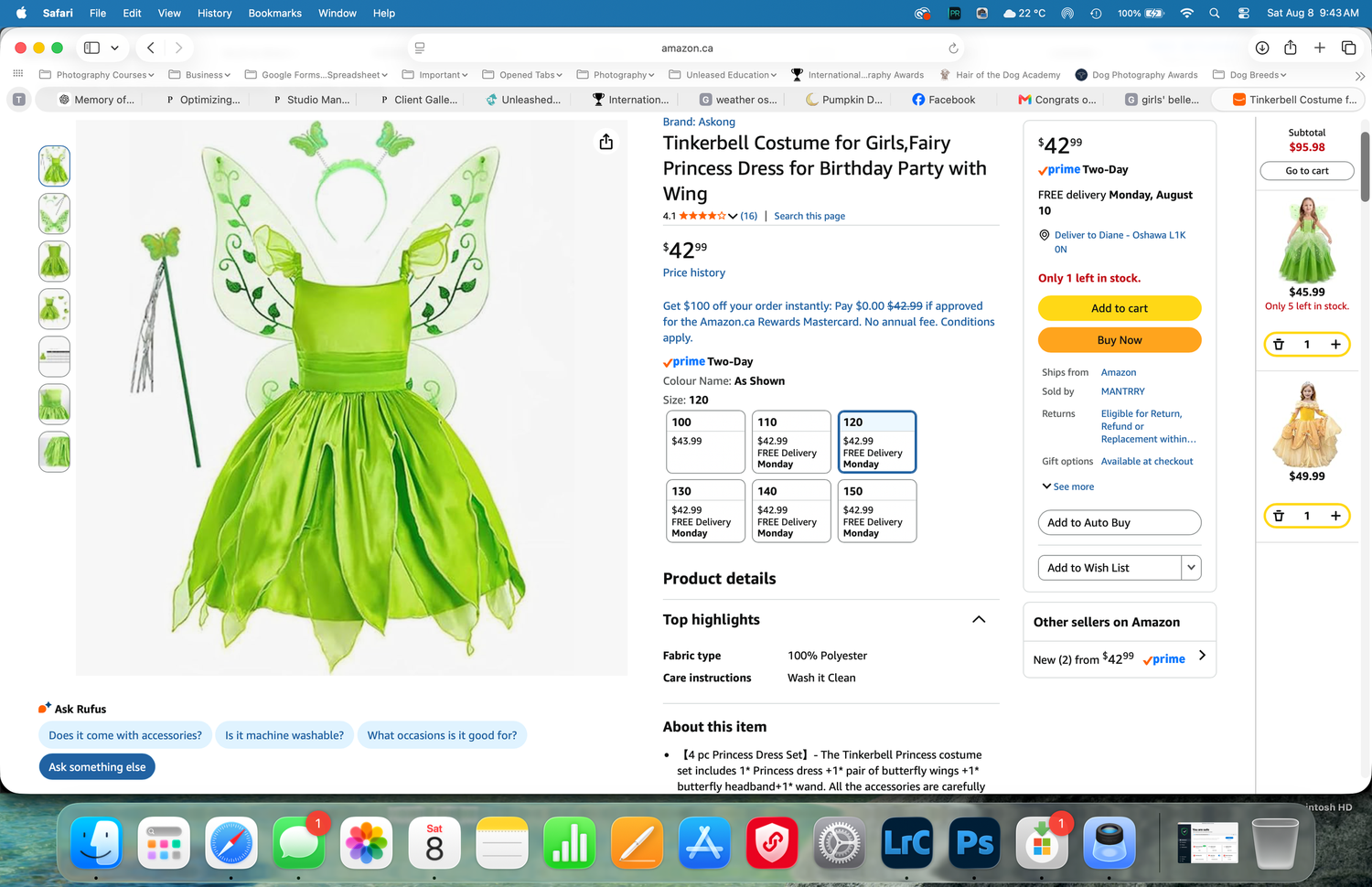Increase quantity of the $45.99 dress
Viewport: 1372px width, 887px height.
[1335, 345]
